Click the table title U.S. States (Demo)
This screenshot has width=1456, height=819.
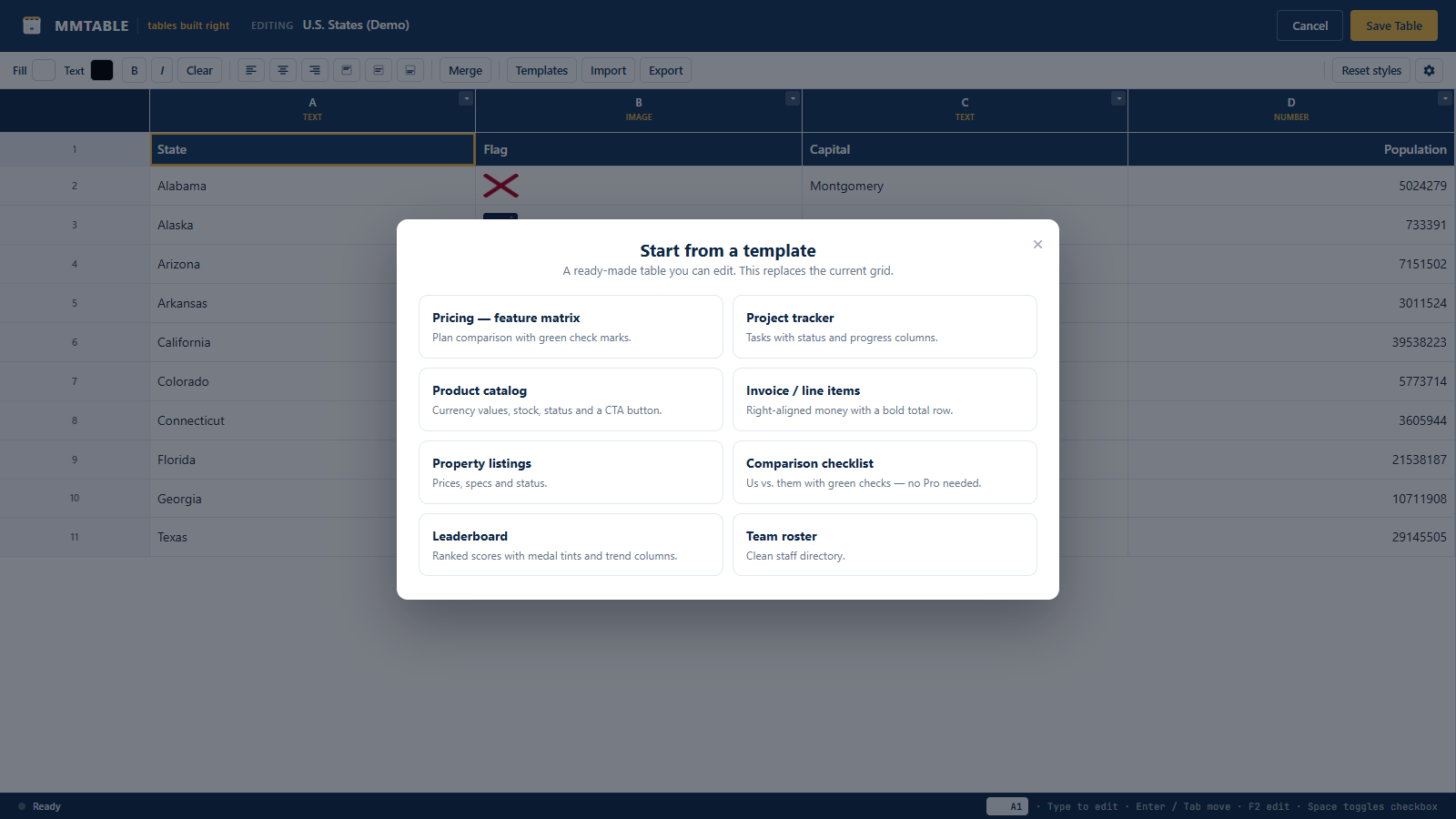point(356,25)
